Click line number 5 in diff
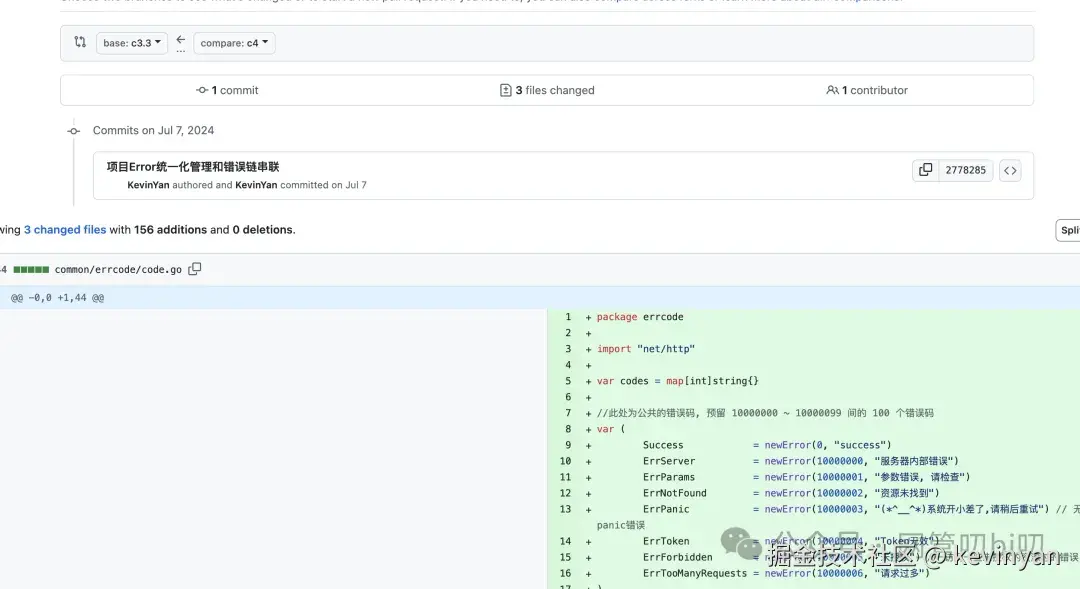1080x589 pixels. click(x=568, y=381)
